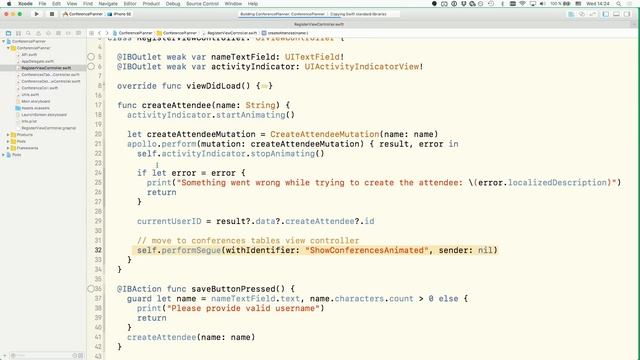Click the build activity status area
Image resolution: width=640 pixels, height=360 pixels.
319,14
